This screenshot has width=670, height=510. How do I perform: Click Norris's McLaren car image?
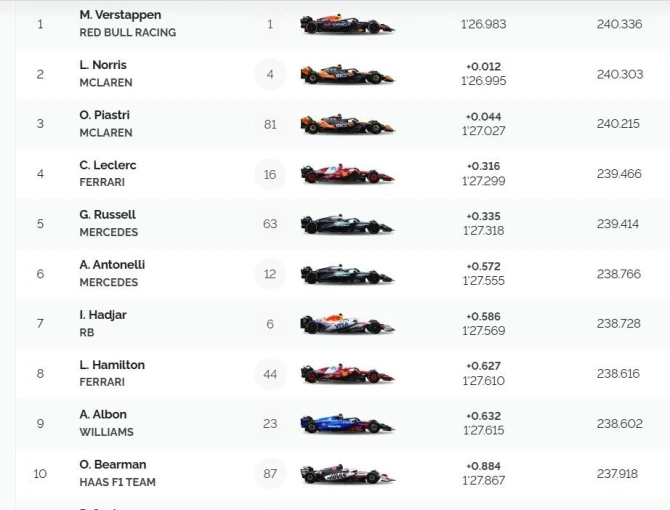click(347, 74)
